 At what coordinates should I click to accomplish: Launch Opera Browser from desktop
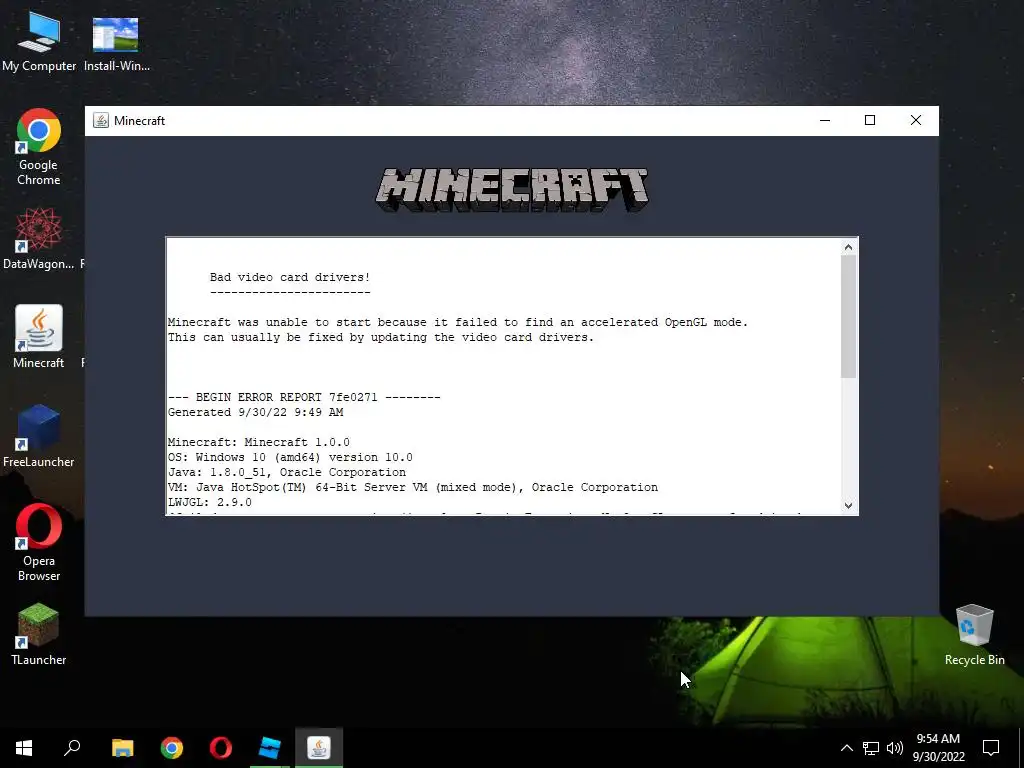click(39, 542)
